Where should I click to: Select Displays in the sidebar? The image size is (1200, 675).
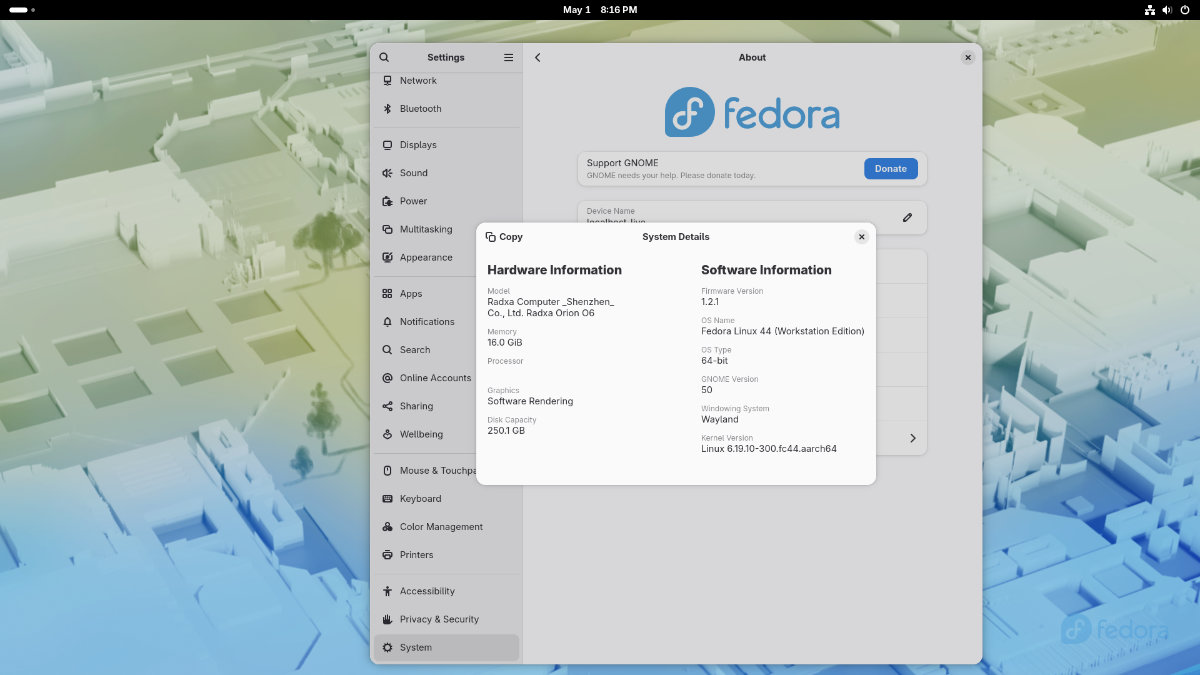tap(446, 145)
